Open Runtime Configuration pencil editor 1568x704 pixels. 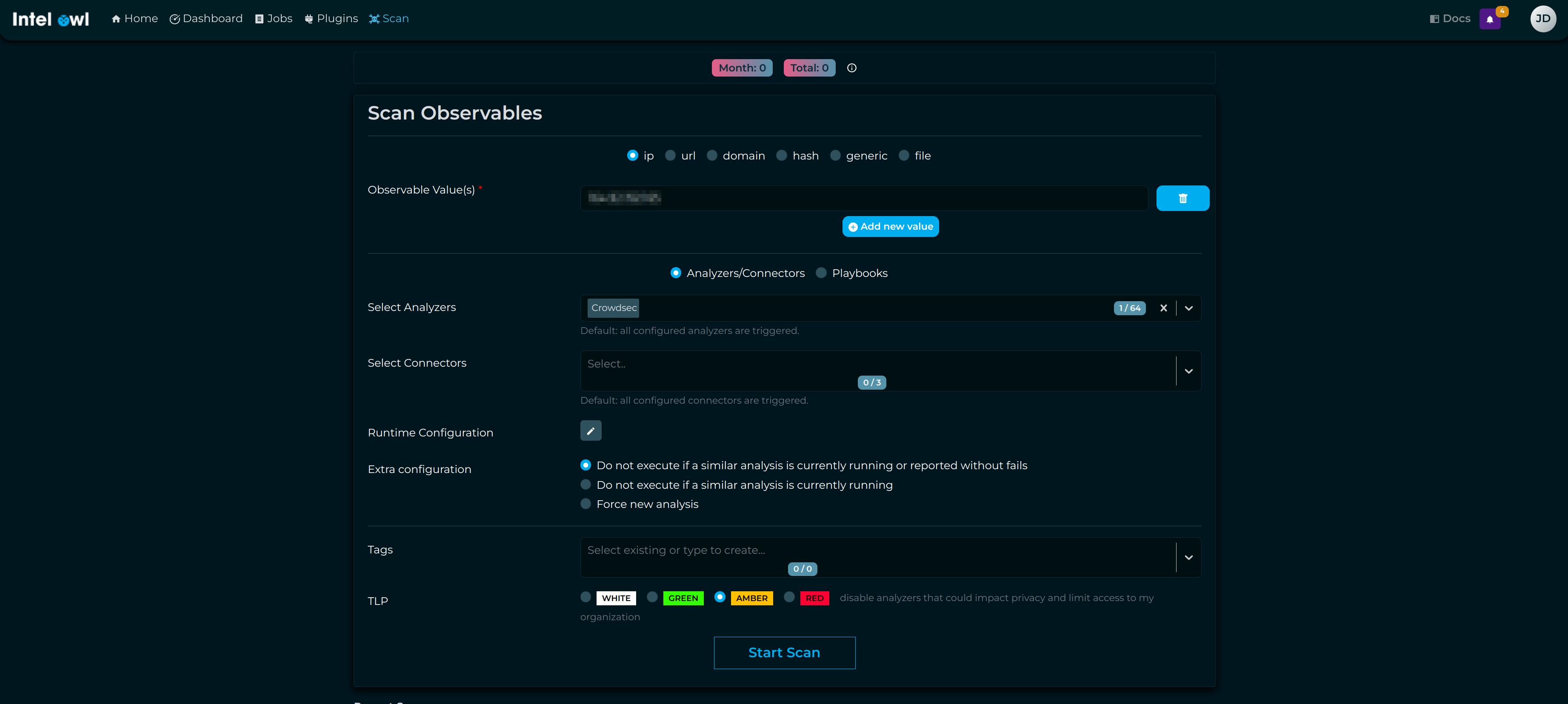coord(591,431)
